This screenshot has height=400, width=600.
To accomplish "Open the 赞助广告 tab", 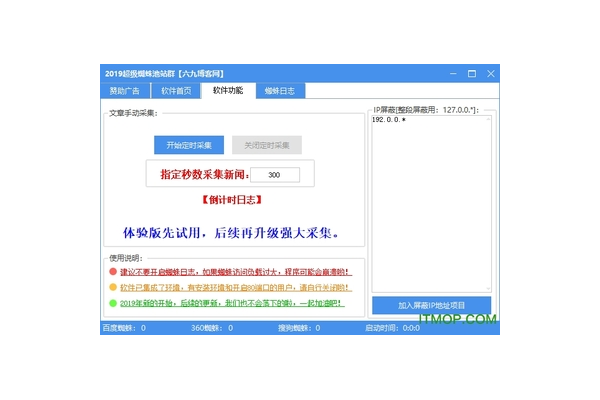I will coord(126,91).
